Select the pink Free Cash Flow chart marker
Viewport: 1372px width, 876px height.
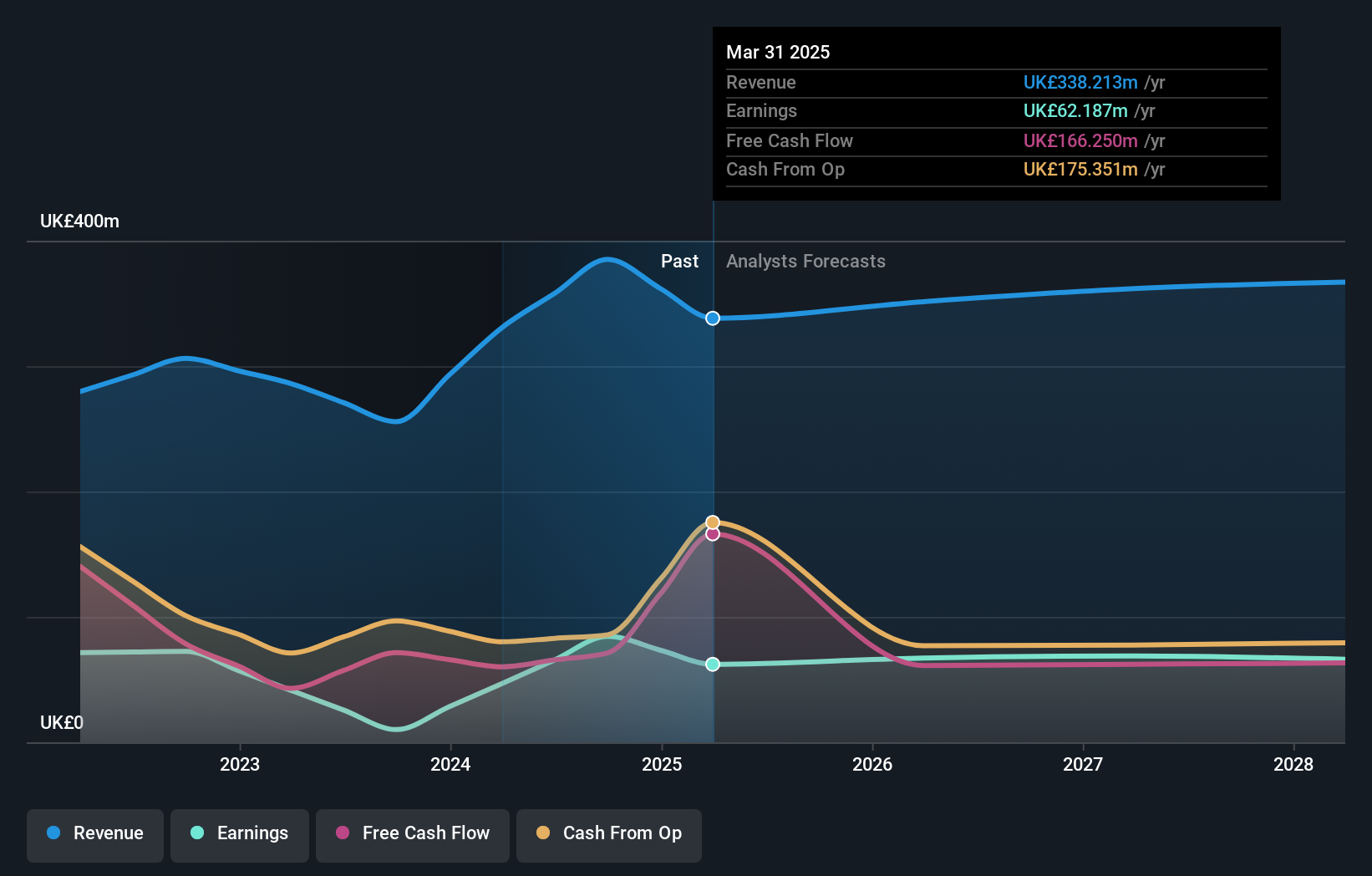[x=712, y=535]
